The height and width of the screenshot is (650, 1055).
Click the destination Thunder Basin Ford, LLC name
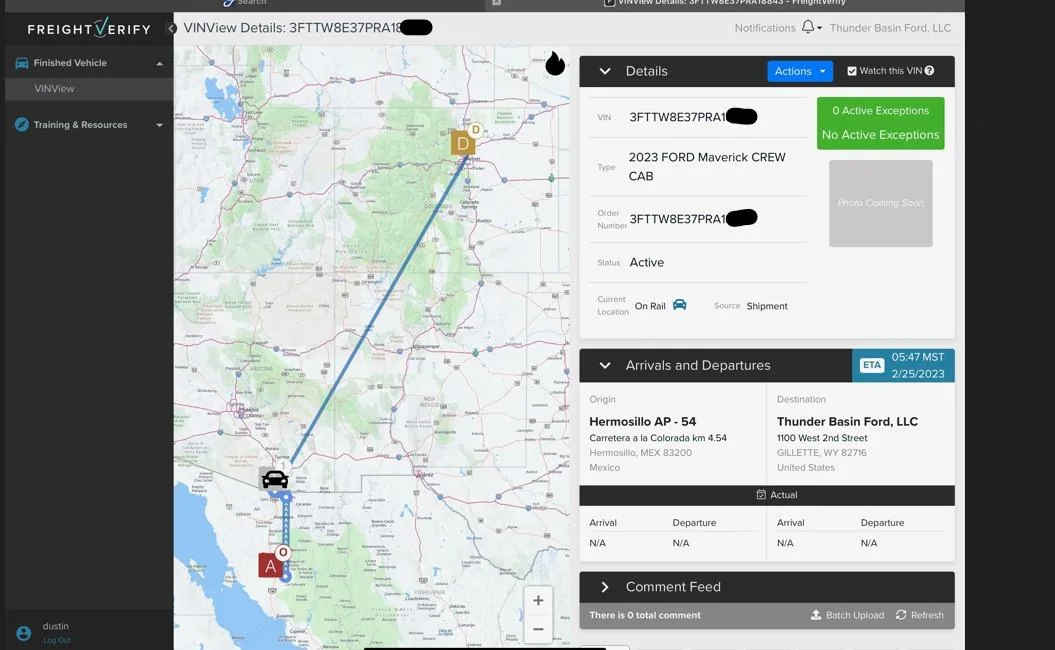pyautogui.click(x=847, y=422)
